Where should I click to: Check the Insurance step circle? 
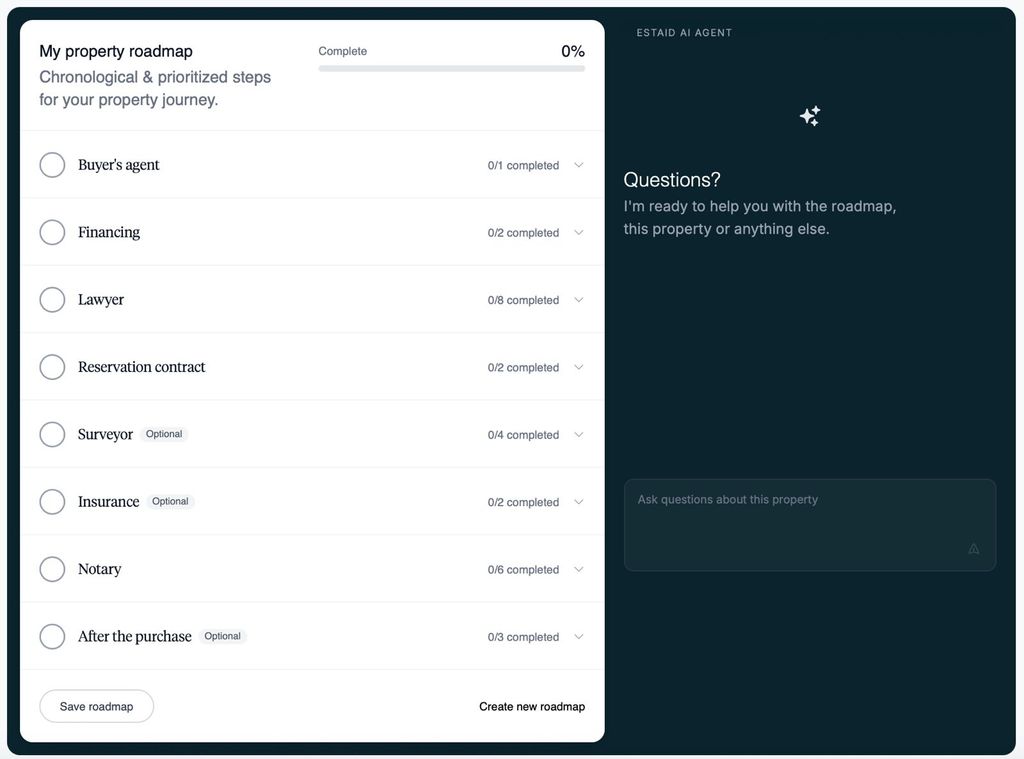(52, 502)
